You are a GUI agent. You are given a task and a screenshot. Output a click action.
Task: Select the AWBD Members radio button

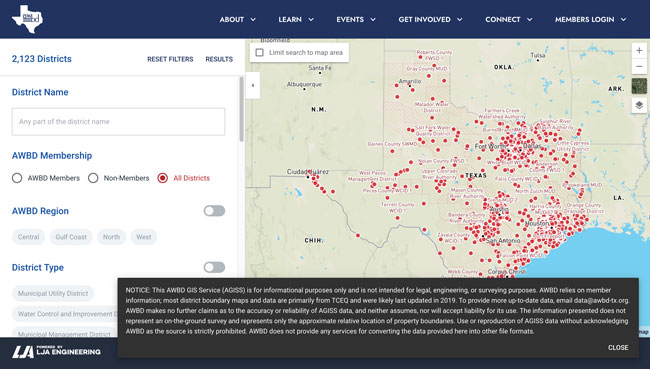pyautogui.click(x=17, y=178)
